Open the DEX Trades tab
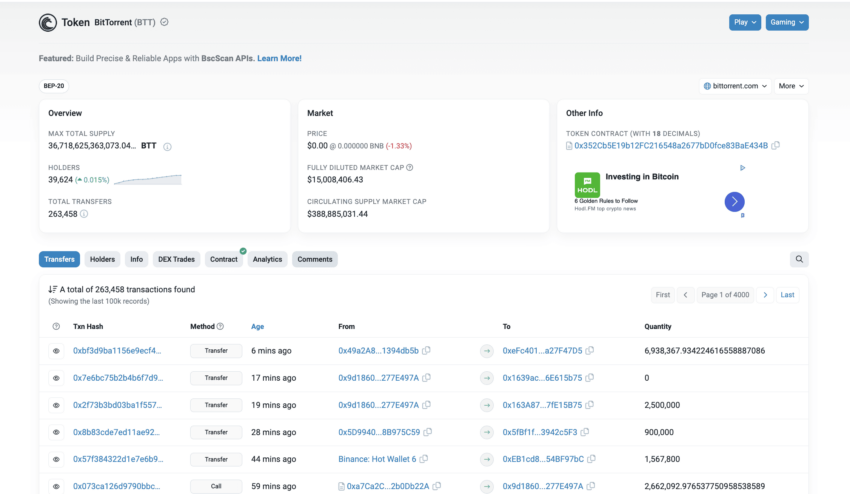Viewport: 850px width, 494px height. point(176,259)
